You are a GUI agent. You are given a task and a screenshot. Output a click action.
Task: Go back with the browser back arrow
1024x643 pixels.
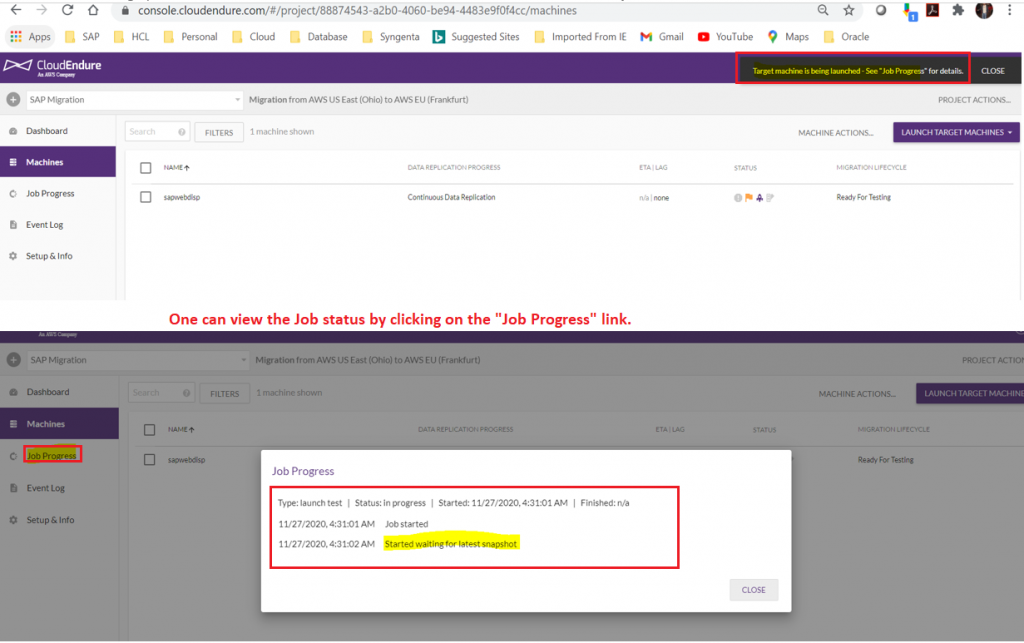(x=16, y=10)
